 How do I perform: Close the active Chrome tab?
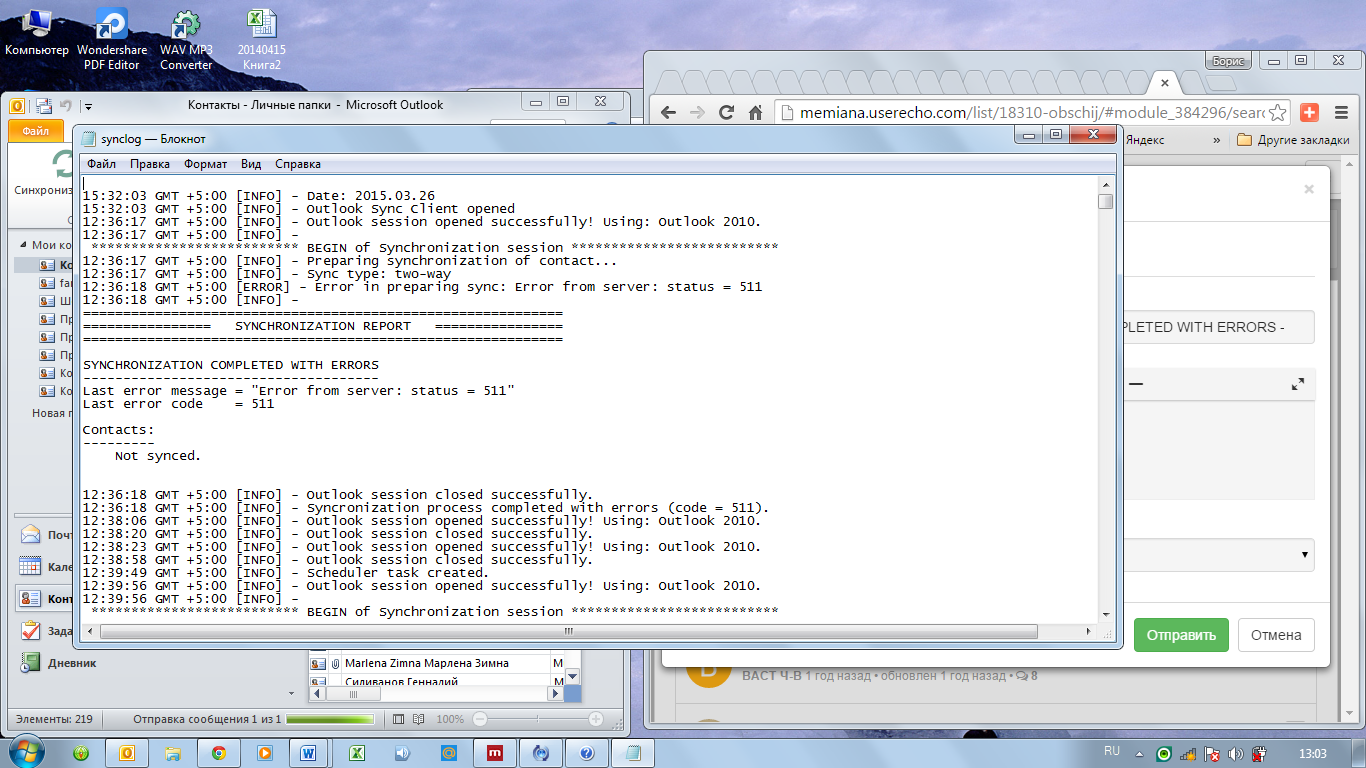pos(1163,81)
